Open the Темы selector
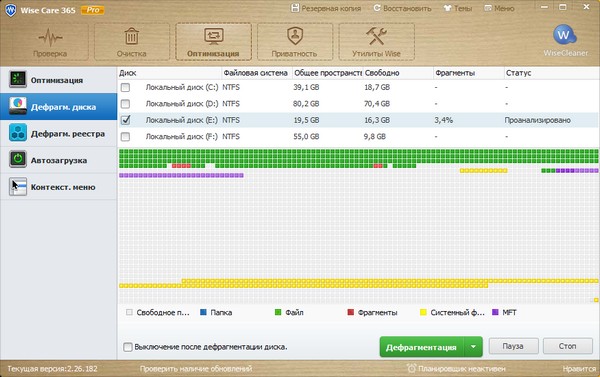The image size is (600, 377). click(x=458, y=8)
